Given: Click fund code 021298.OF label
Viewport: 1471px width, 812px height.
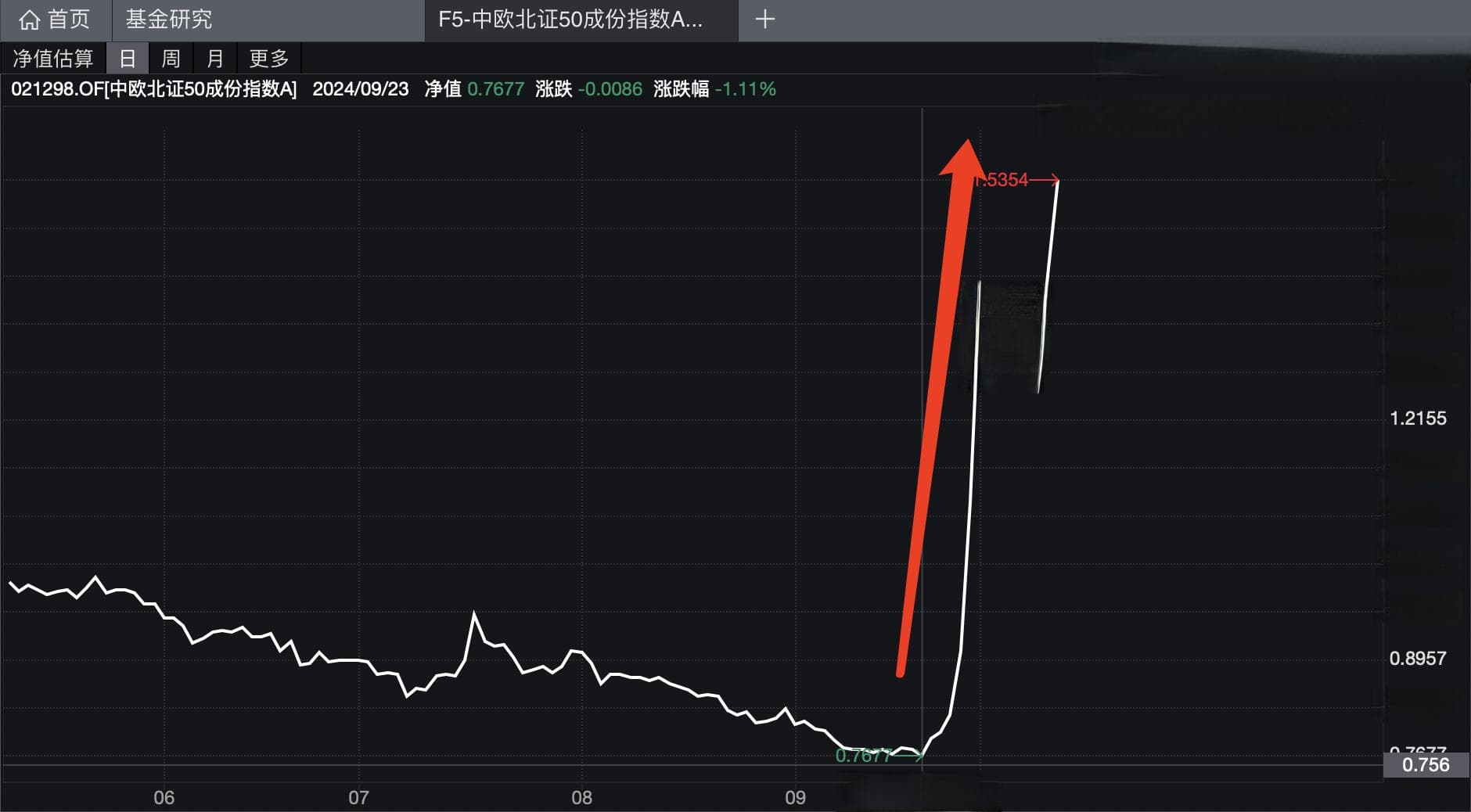Looking at the screenshot, I should click(x=154, y=89).
